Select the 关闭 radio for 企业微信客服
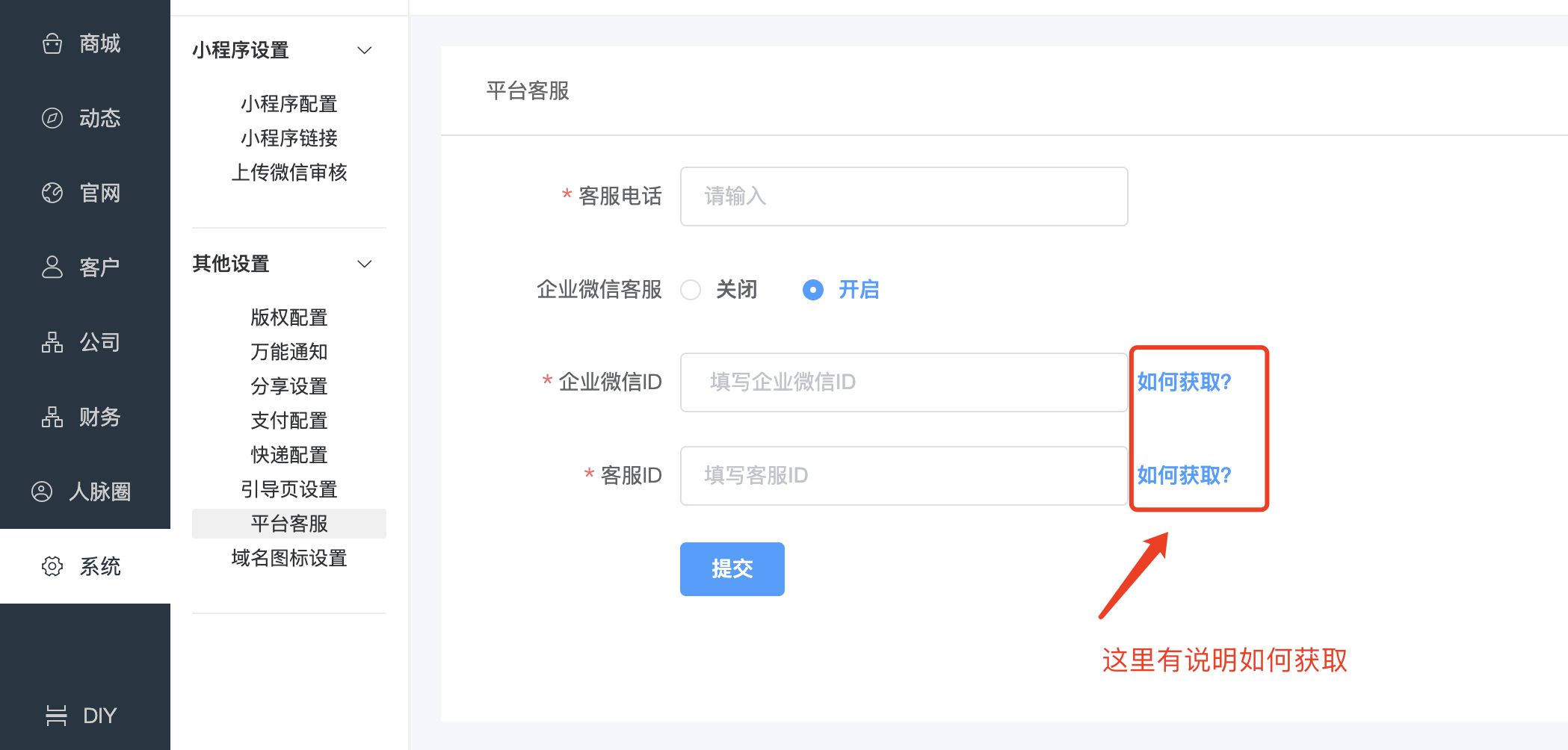 [x=691, y=290]
